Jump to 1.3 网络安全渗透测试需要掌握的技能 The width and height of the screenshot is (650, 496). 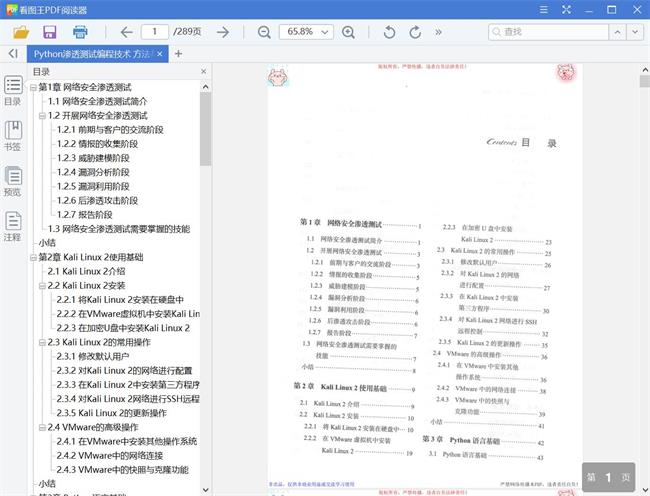click(x=119, y=229)
